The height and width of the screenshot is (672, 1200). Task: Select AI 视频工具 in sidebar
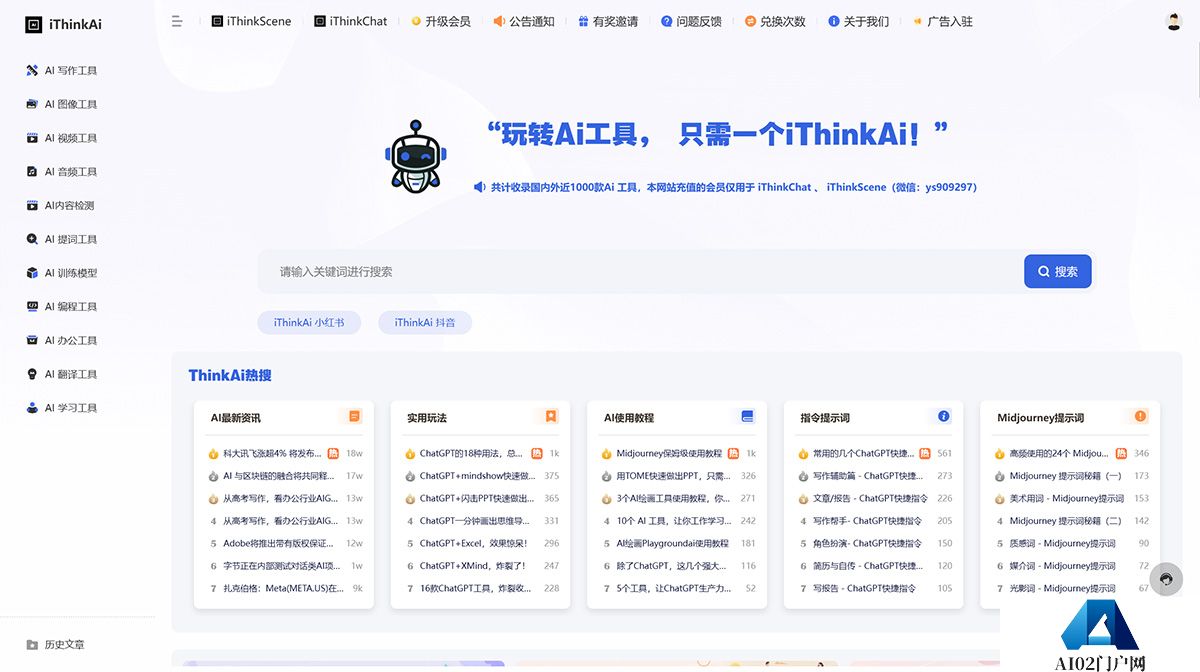coord(63,138)
